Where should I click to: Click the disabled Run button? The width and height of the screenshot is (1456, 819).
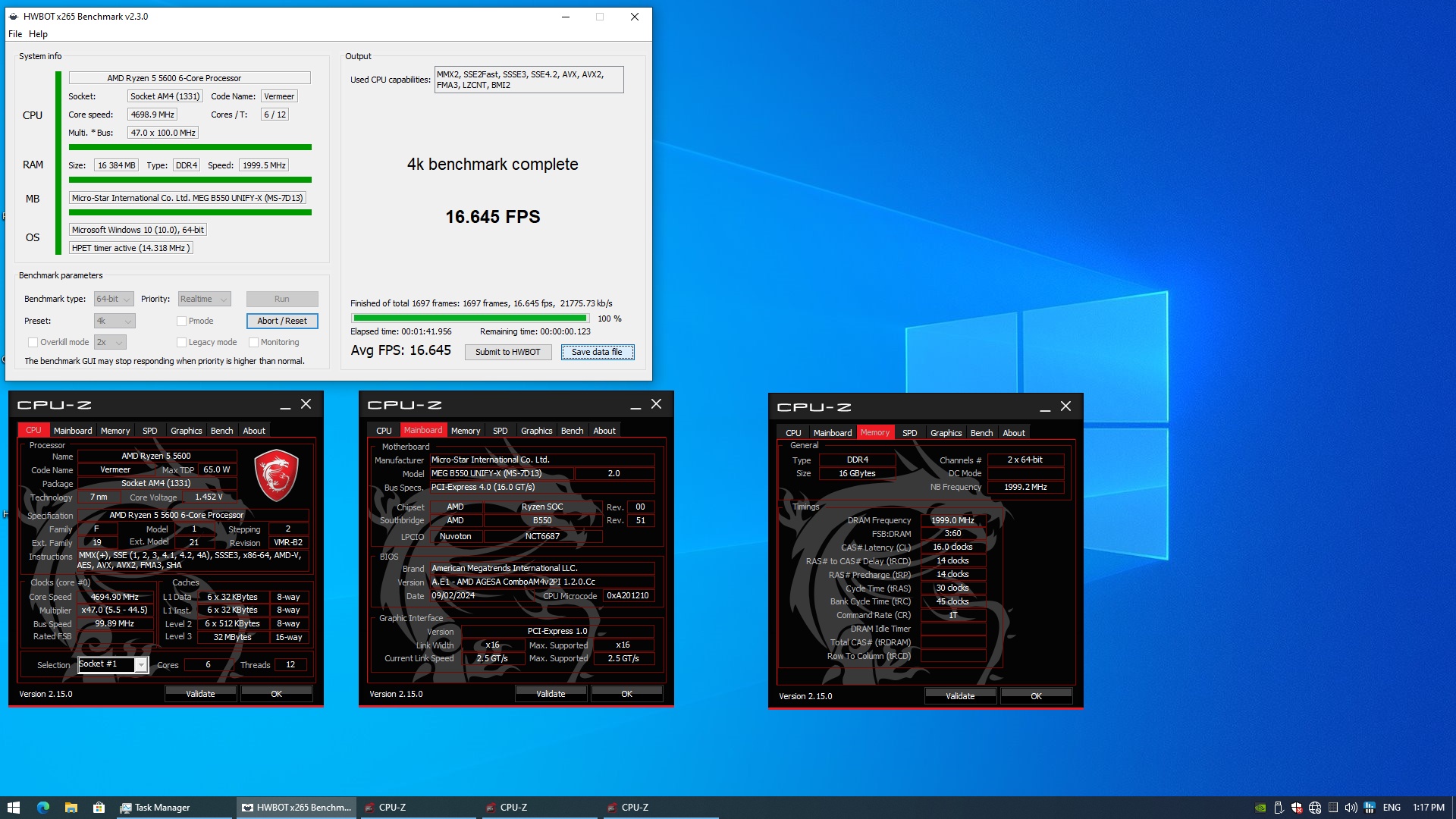tap(282, 300)
